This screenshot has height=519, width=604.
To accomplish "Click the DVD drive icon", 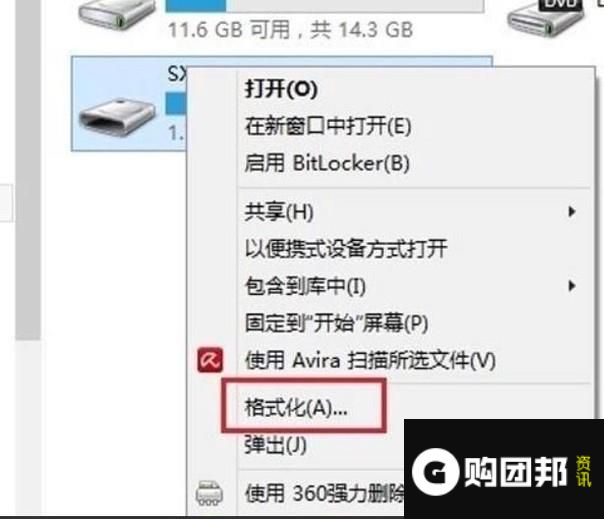I will click(x=545, y=17).
